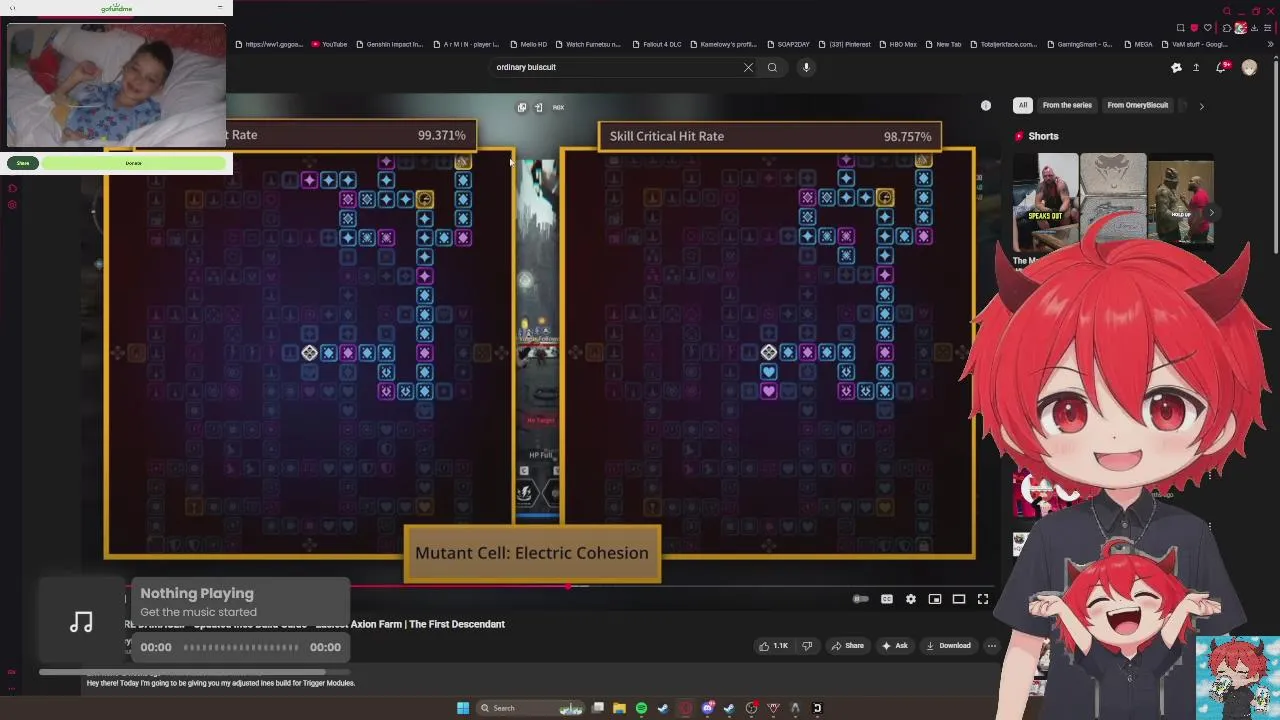Screen dimensions: 1280x720
Task: Dislike the video
Action: coord(807,646)
